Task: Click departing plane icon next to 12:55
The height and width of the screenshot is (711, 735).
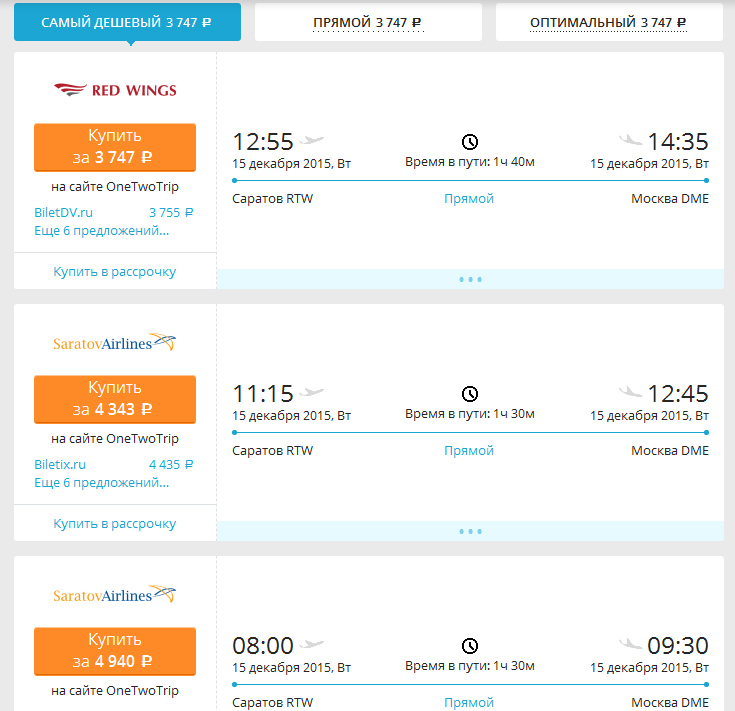Action: (x=312, y=140)
